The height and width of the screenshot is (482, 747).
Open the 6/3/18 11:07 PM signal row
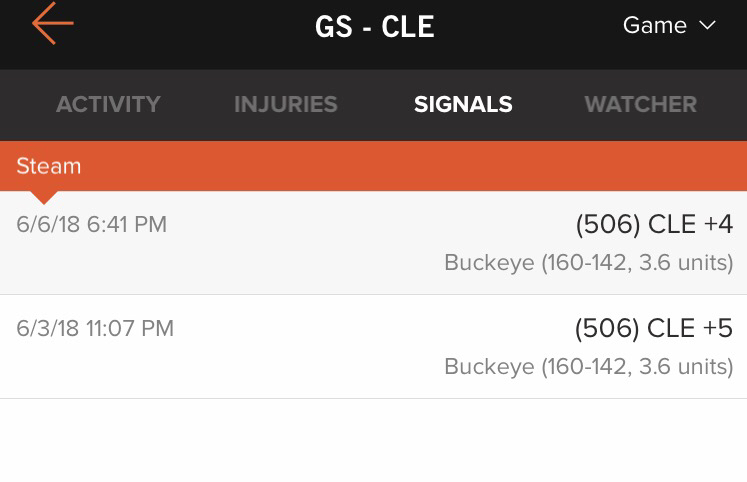[x=374, y=347]
